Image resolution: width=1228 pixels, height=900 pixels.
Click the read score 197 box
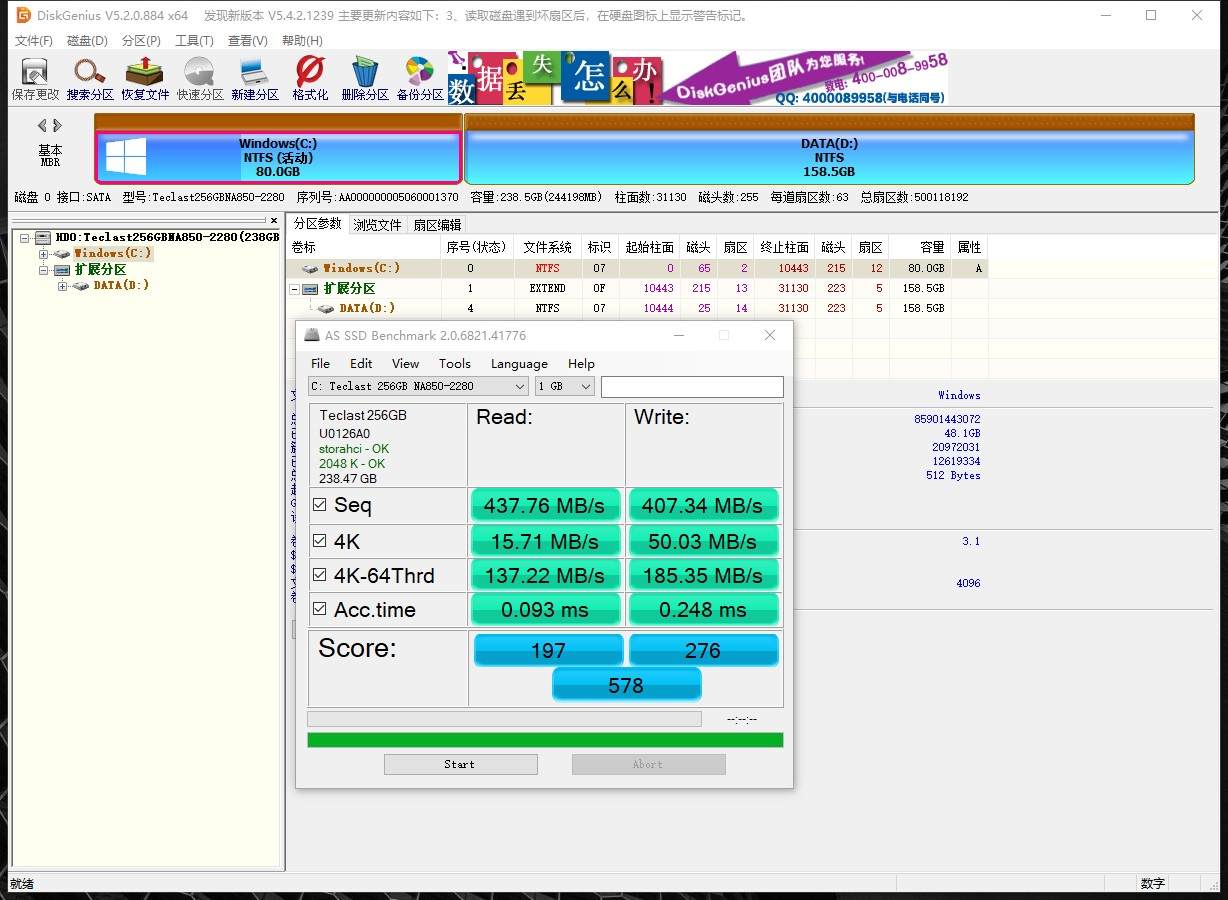(x=548, y=650)
